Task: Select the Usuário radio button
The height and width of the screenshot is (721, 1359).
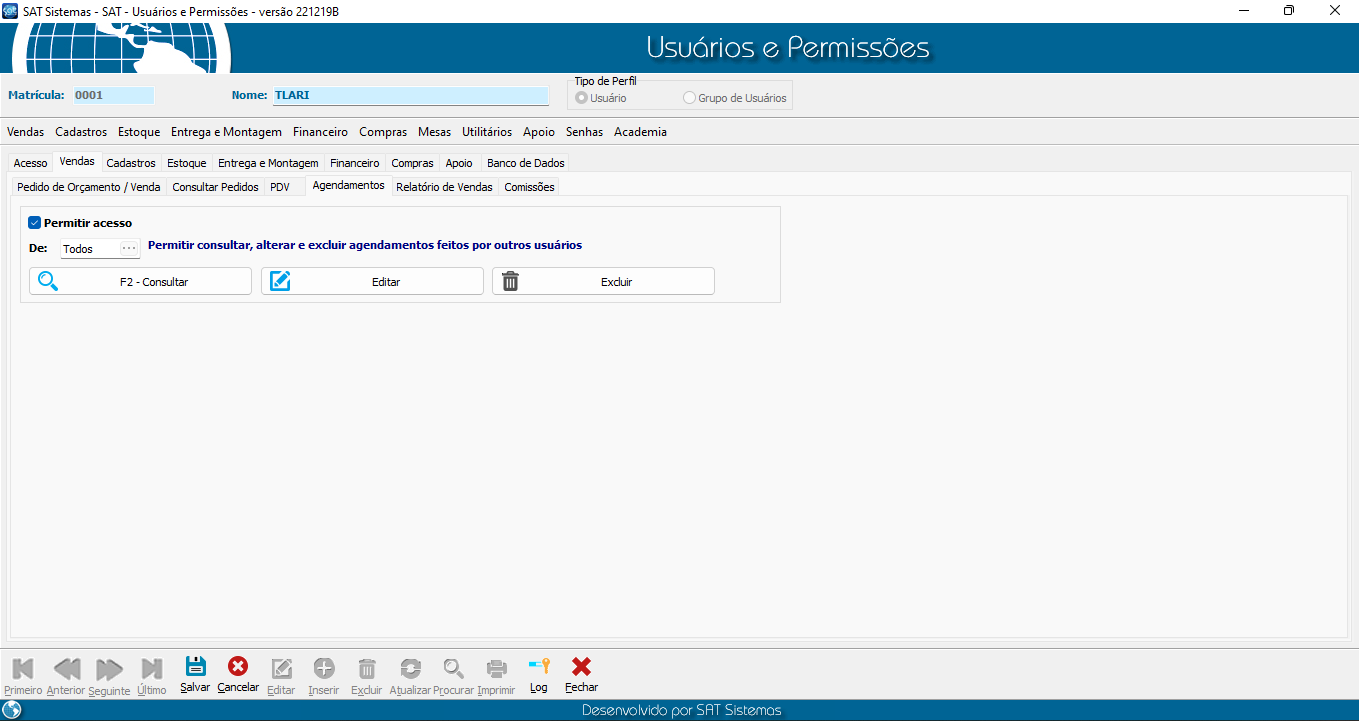Action: tap(582, 98)
